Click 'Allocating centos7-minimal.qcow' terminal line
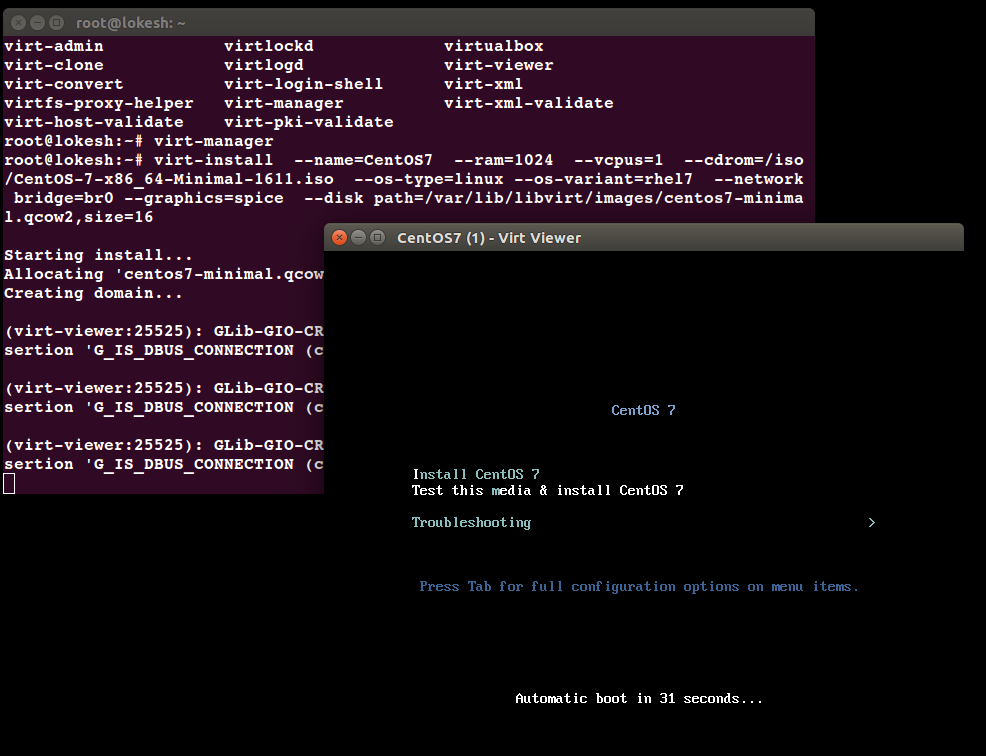 (163, 274)
